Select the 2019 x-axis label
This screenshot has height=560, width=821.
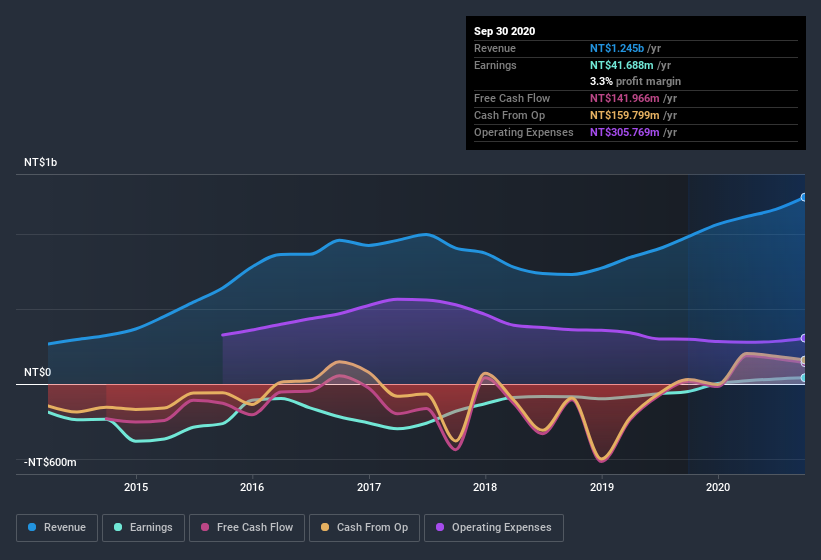(x=602, y=487)
